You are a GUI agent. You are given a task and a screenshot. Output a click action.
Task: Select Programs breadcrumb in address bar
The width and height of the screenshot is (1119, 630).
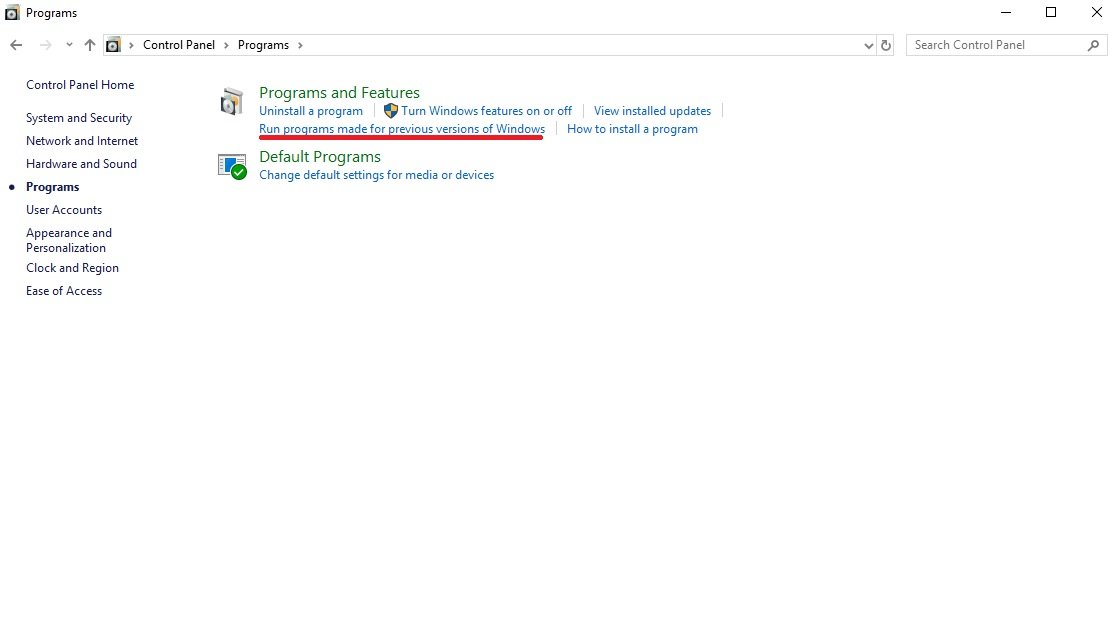coord(263,45)
